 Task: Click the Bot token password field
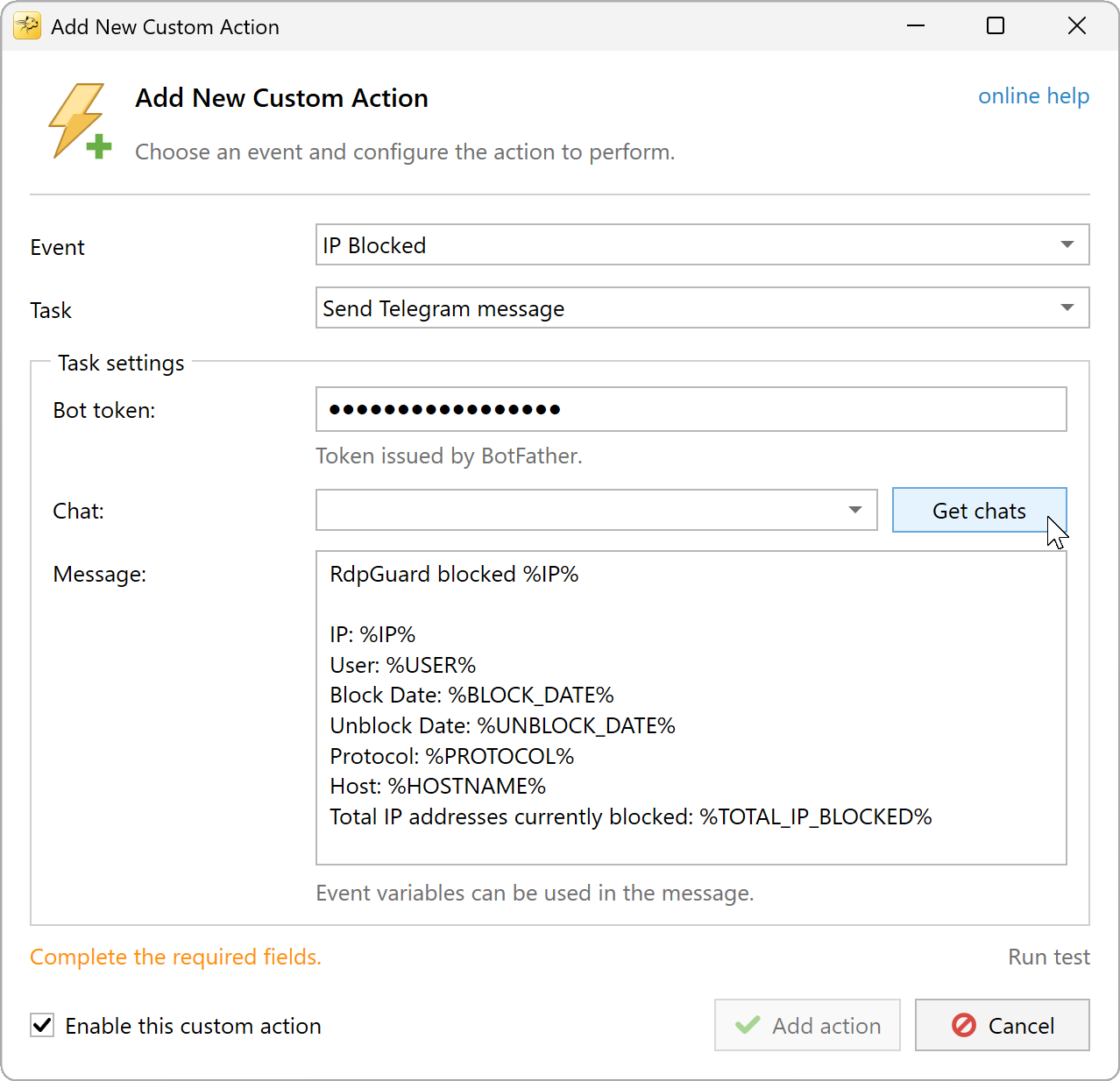691,409
